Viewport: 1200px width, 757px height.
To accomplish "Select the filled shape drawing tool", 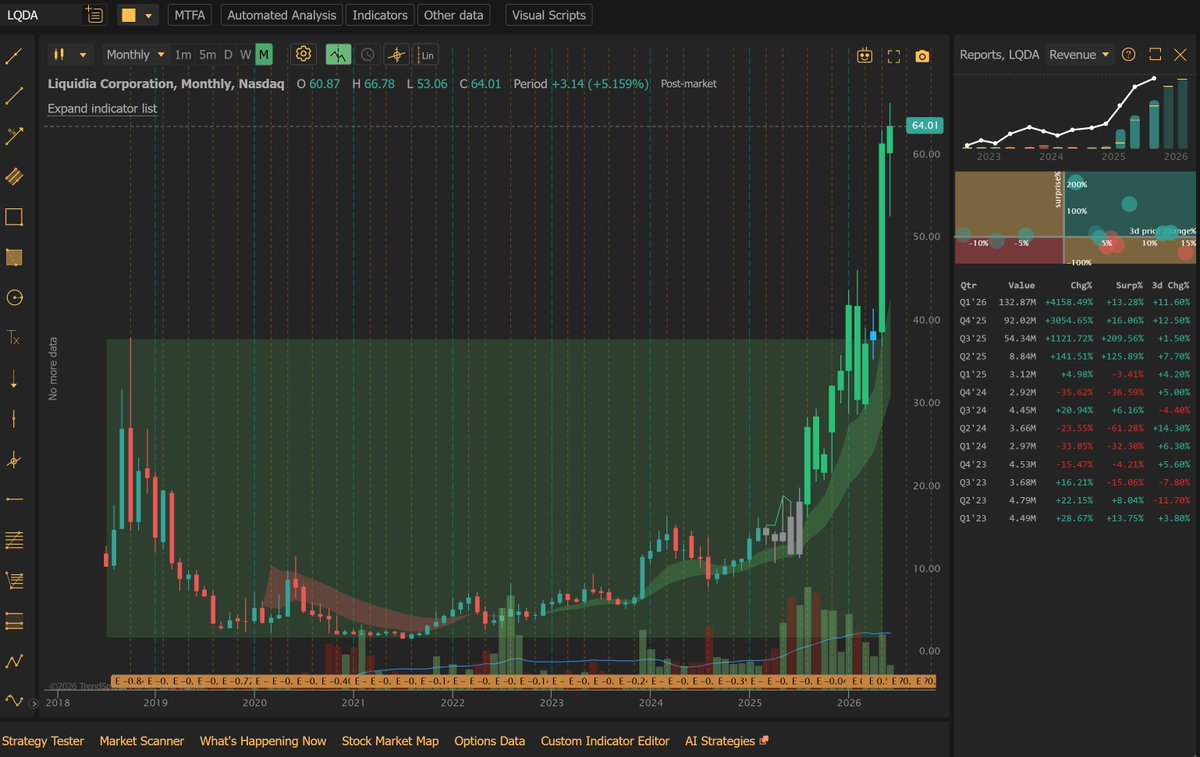I will 14,257.
